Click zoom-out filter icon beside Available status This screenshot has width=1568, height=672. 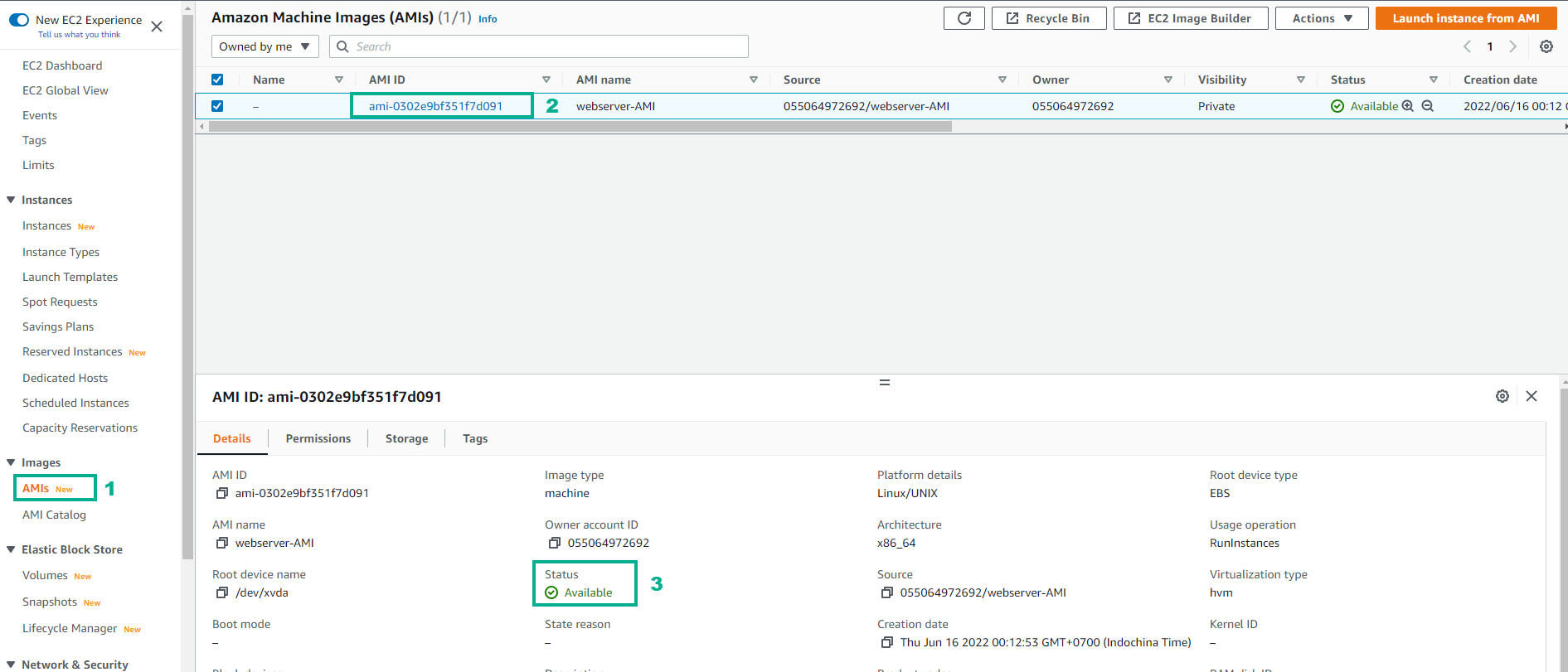pos(1427,106)
